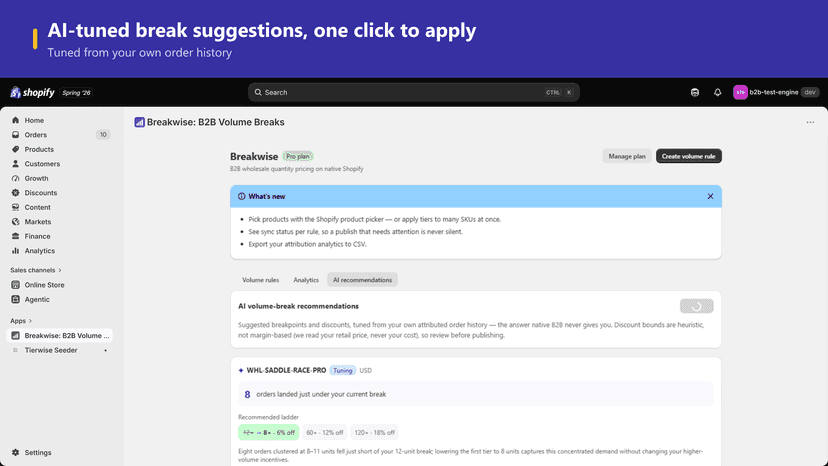Click the Markets globe icon
This screenshot has width=828, height=466.
[x=15, y=222]
